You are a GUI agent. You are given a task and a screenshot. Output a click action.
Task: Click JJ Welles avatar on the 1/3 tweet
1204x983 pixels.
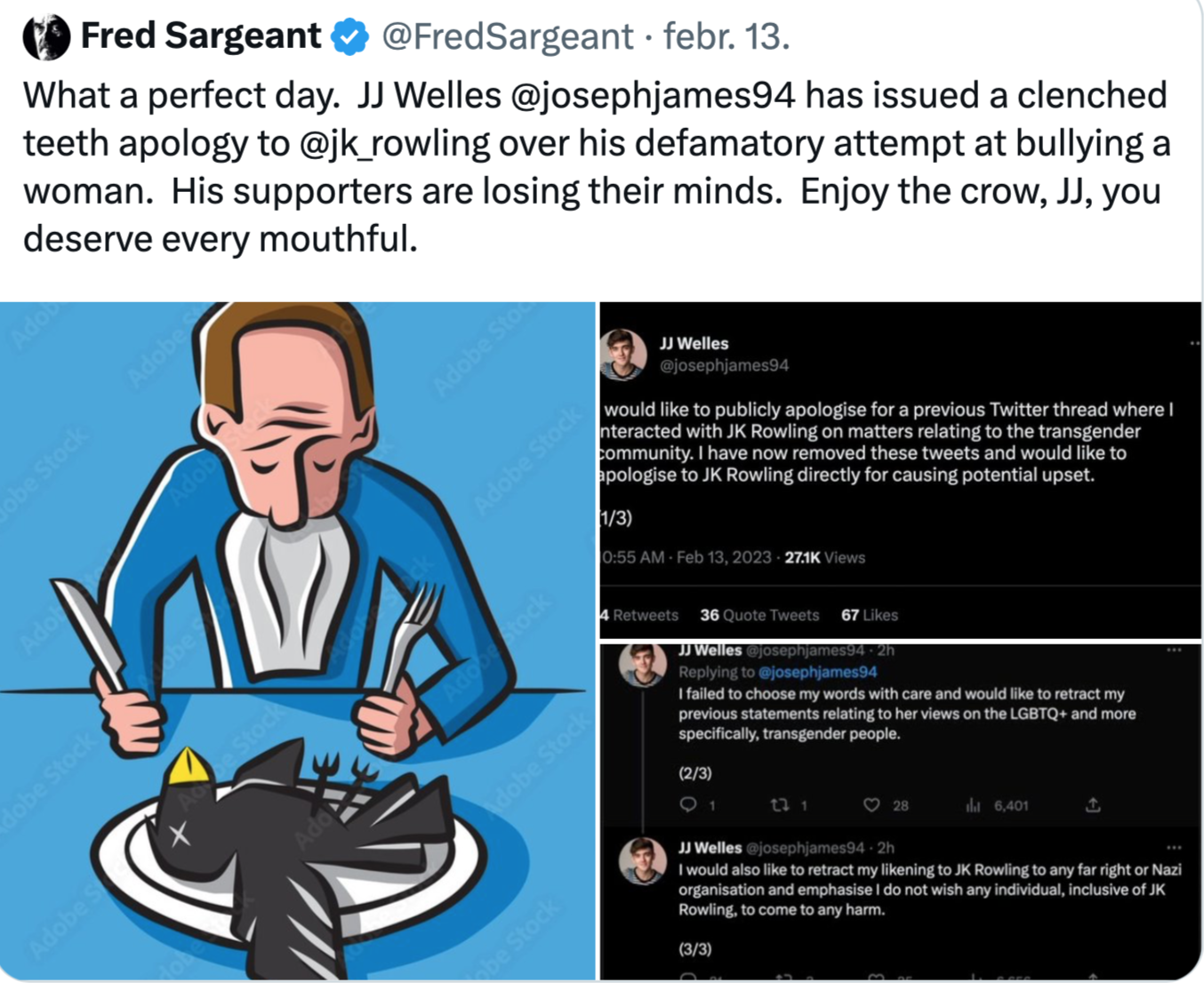(x=623, y=354)
